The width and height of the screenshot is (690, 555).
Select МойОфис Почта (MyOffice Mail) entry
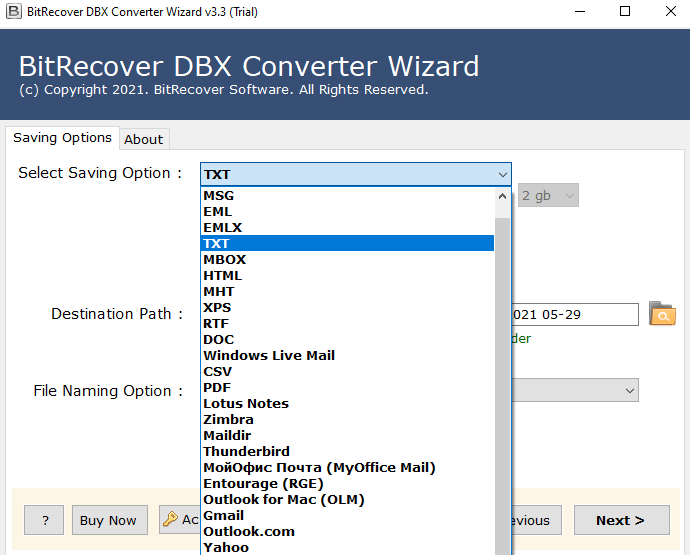click(x=347, y=467)
